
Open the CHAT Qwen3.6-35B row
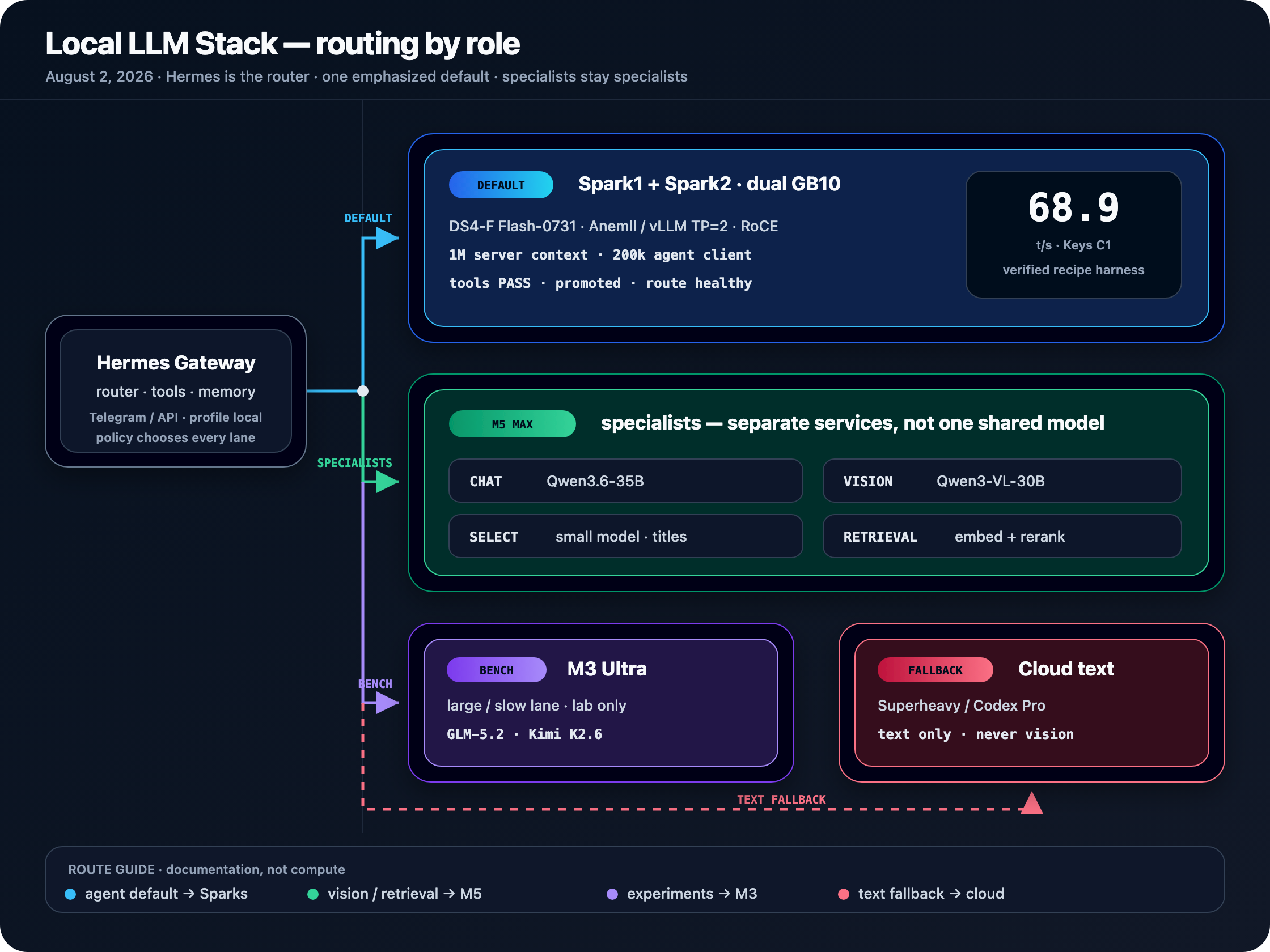click(626, 481)
